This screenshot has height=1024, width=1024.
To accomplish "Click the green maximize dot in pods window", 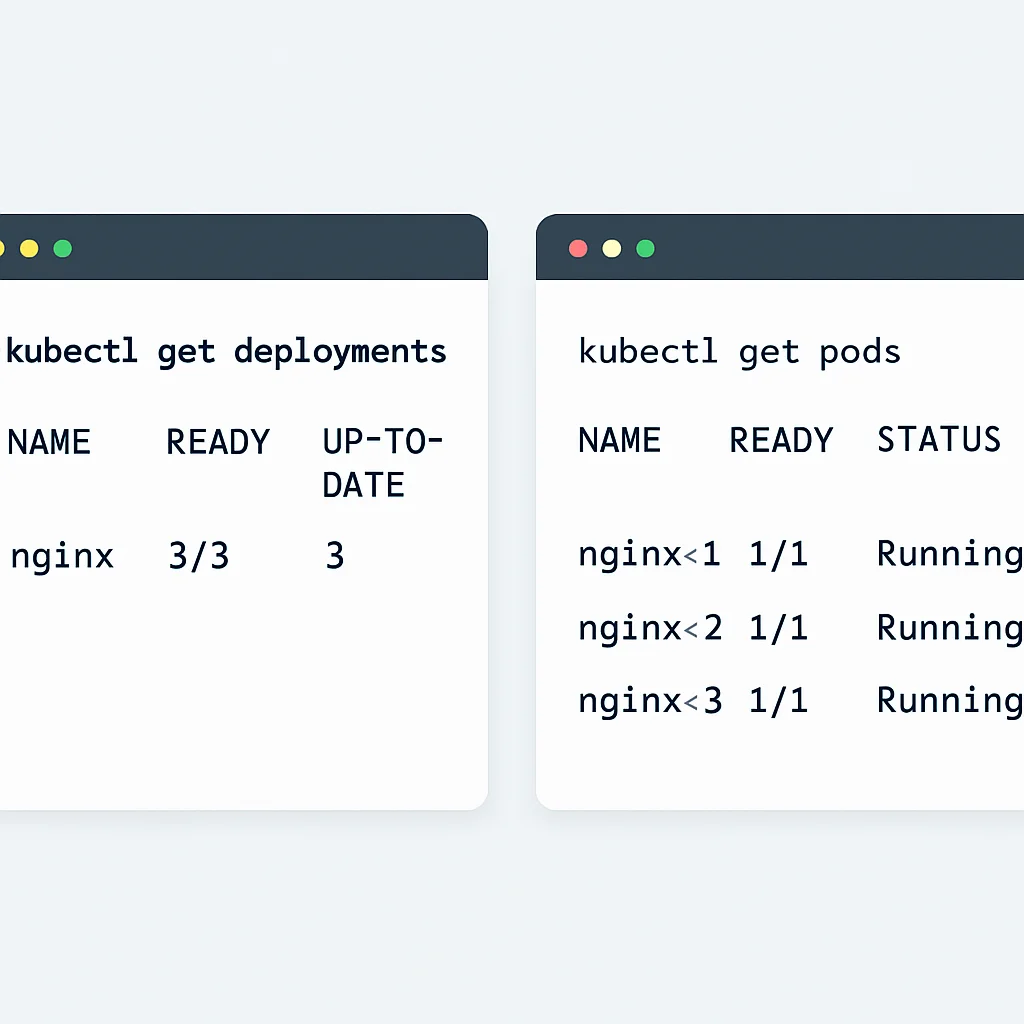I will tap(645, 248).
